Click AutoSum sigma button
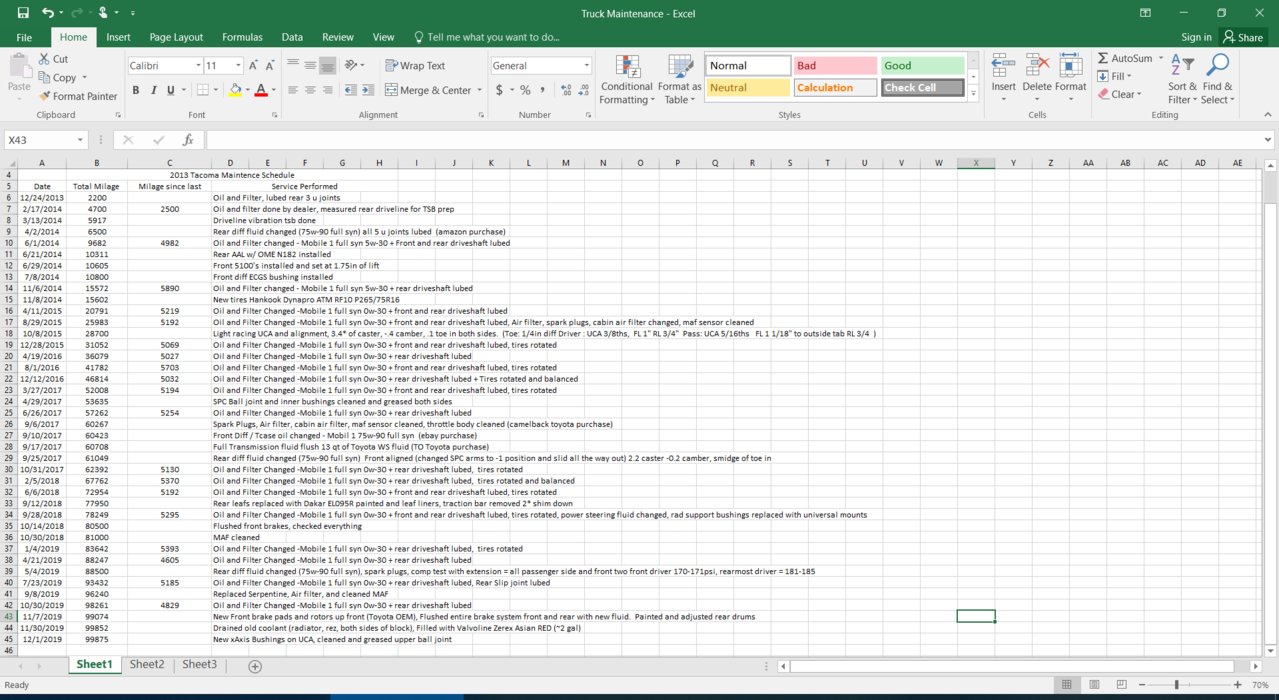Image resolution: width=1279 pixels, height=700 pixels. point(1125,59)
